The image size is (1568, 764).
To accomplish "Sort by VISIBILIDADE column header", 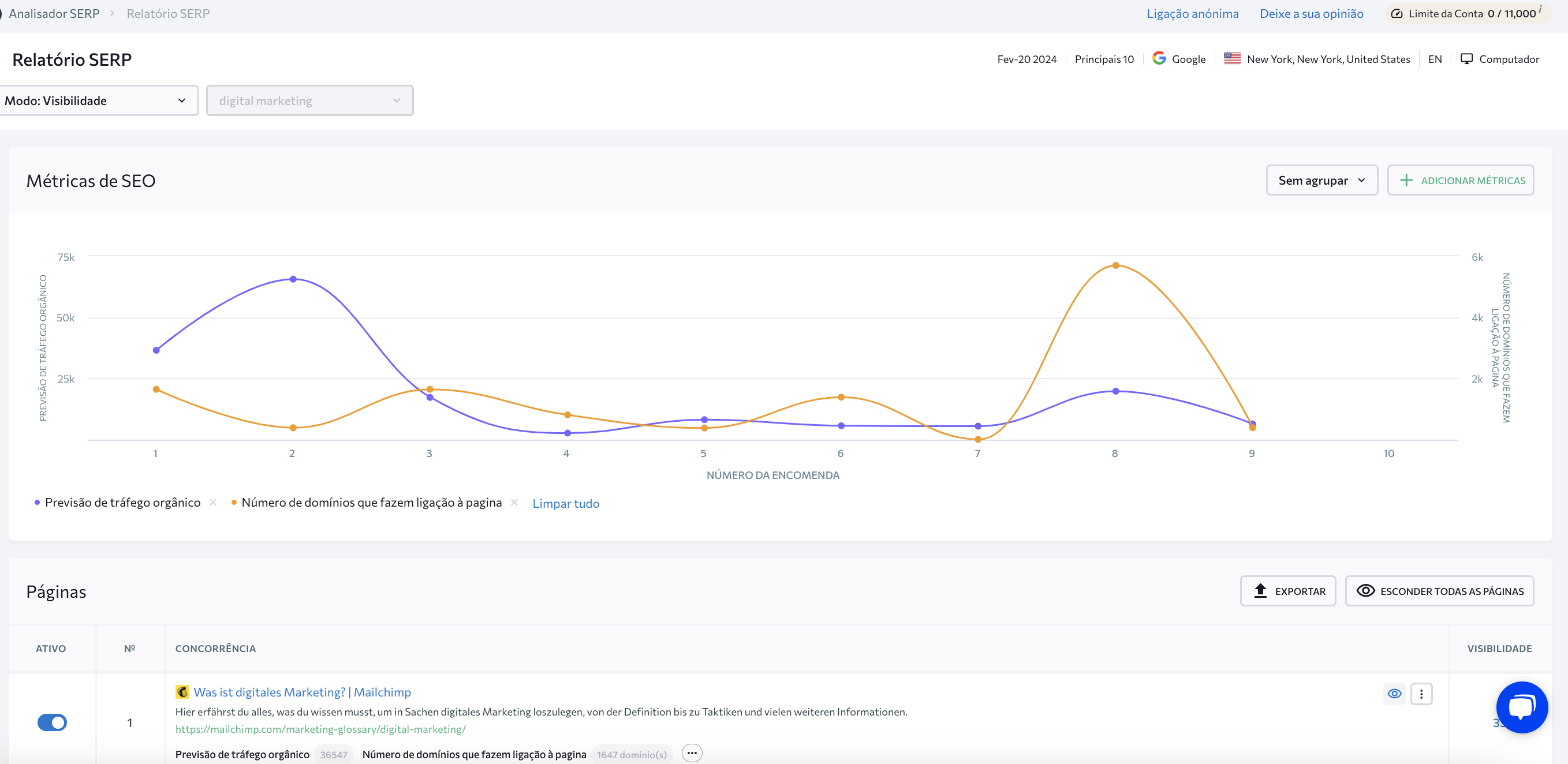I will tap(1499, 649).
